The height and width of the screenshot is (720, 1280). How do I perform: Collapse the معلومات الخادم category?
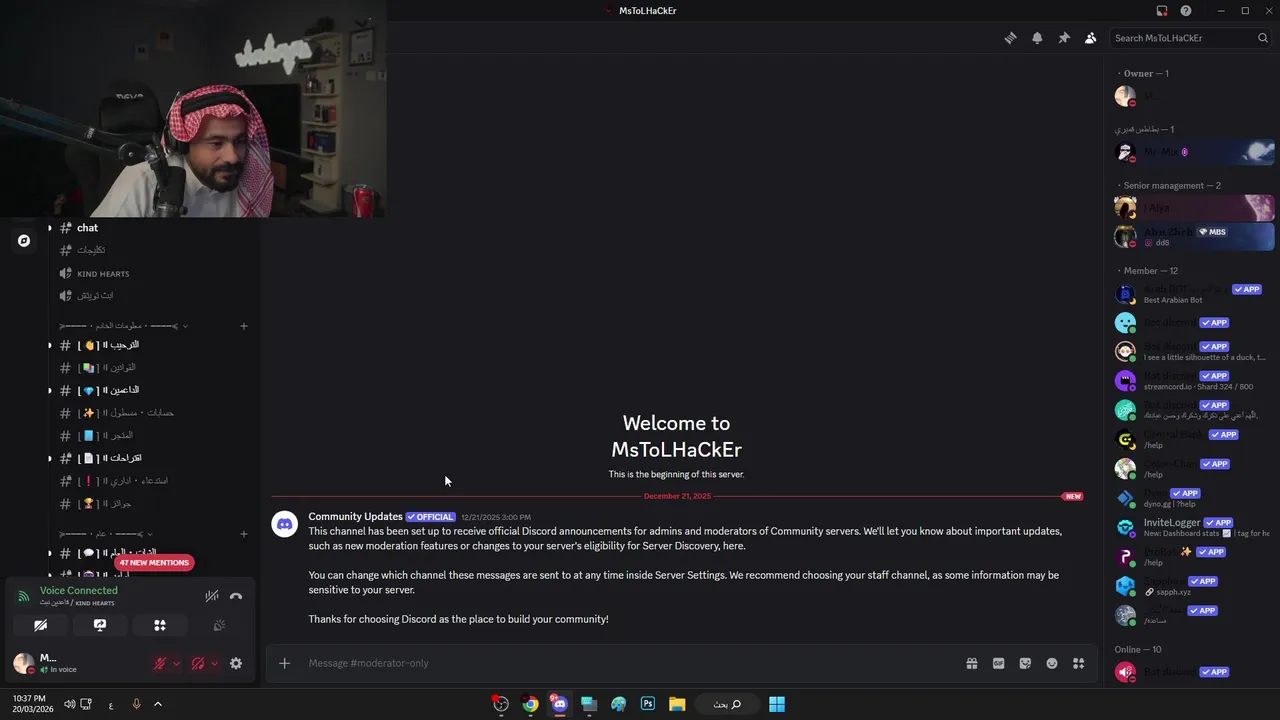click(x=123, y=326)
